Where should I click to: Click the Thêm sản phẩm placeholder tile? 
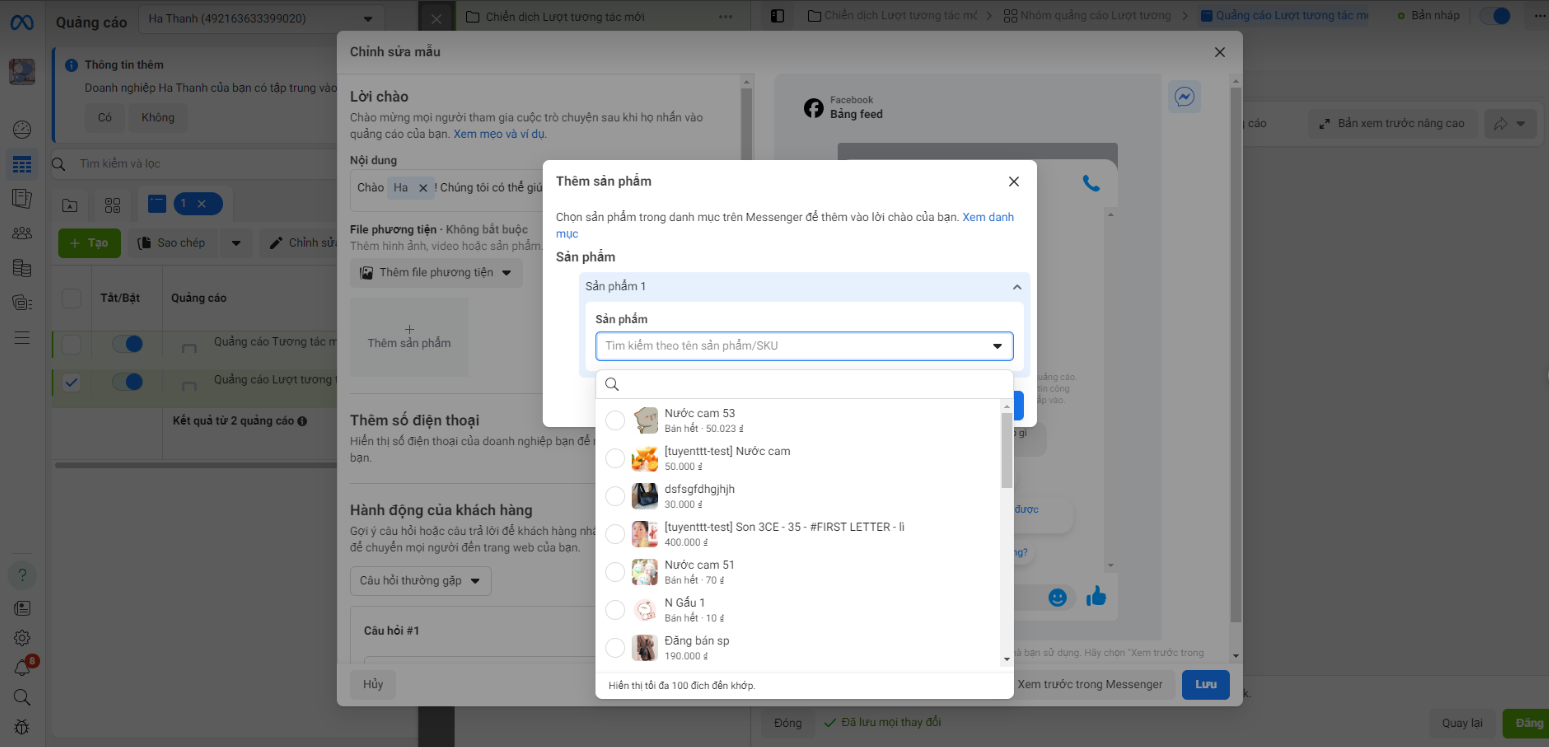(x=409, y=336)
